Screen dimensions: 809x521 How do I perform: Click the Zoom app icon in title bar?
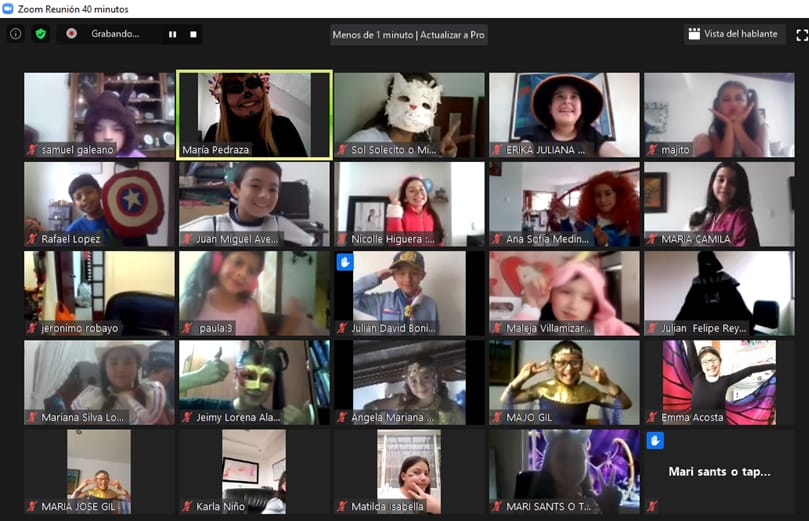coord(8,7)
